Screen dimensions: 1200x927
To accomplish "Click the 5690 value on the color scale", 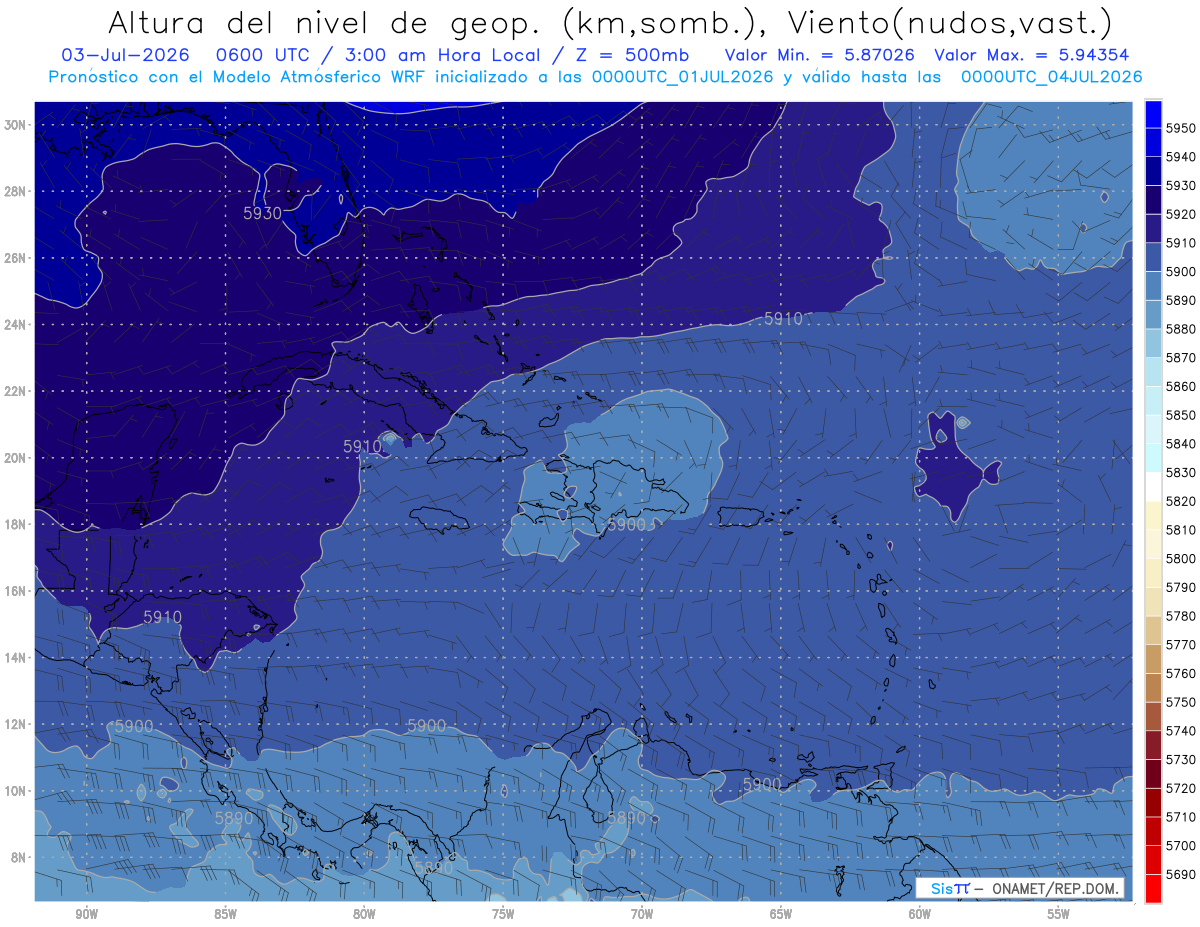I will pos(1180,874).
